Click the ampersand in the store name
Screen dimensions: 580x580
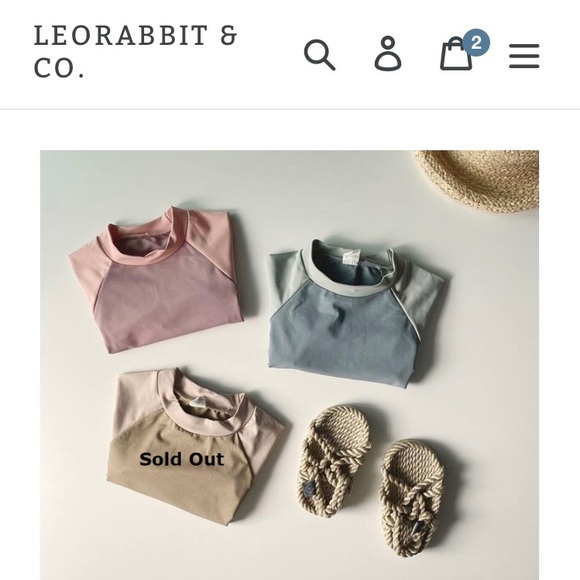[x=228, y=36]
